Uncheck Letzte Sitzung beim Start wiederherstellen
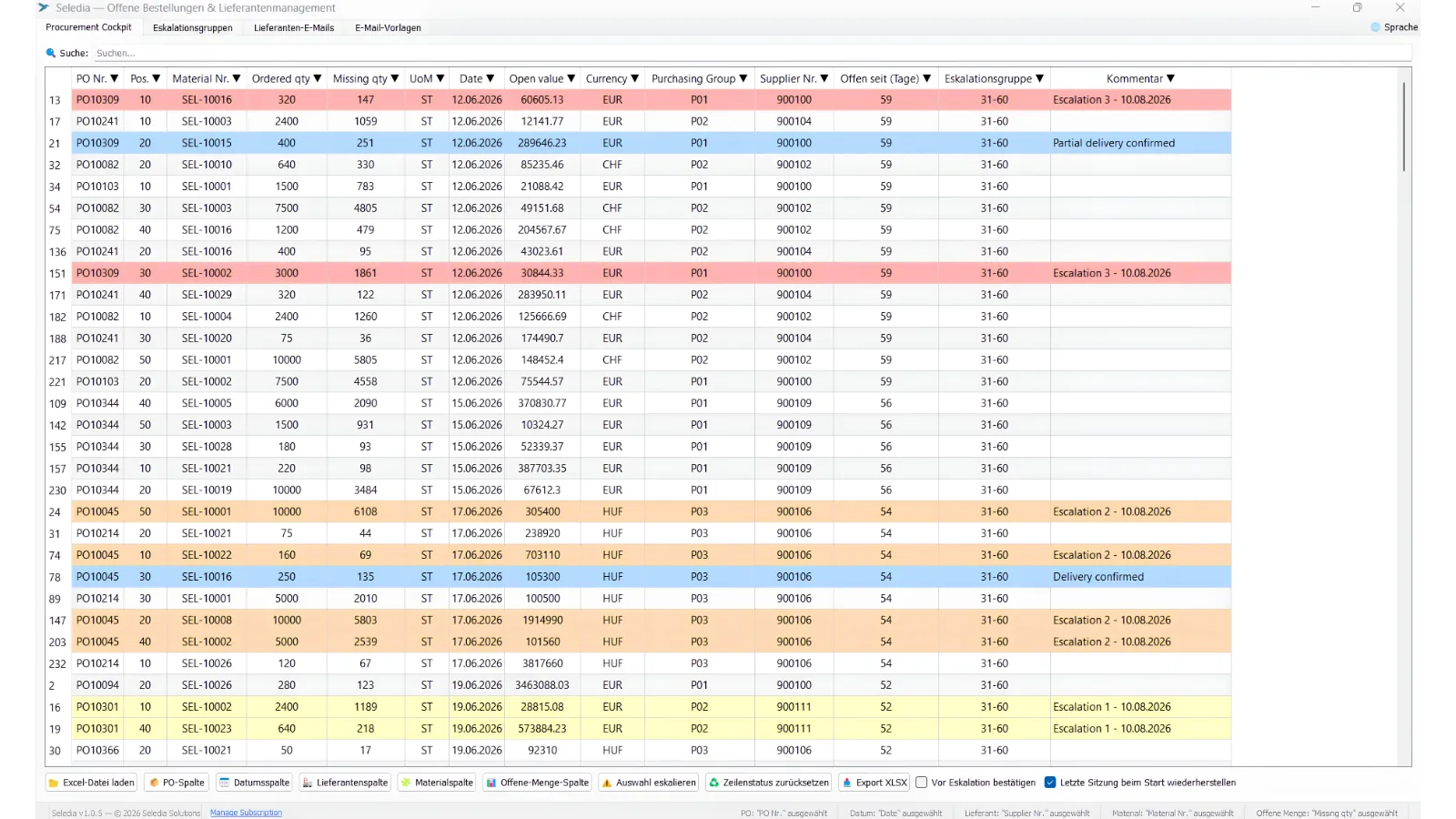Screen dimensions: 1456x819 point(1050,783)
